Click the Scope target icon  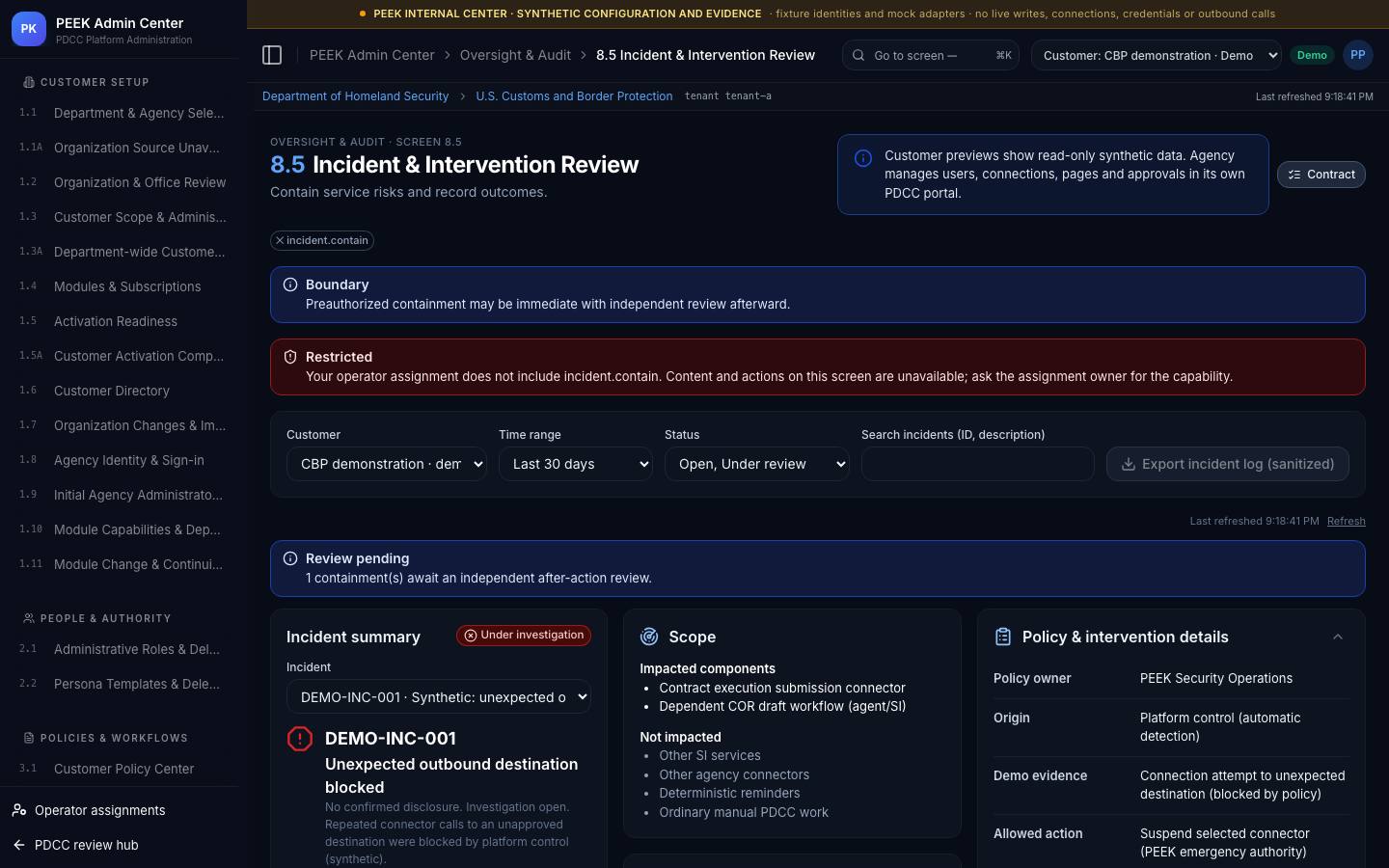[x=649, y=637]
